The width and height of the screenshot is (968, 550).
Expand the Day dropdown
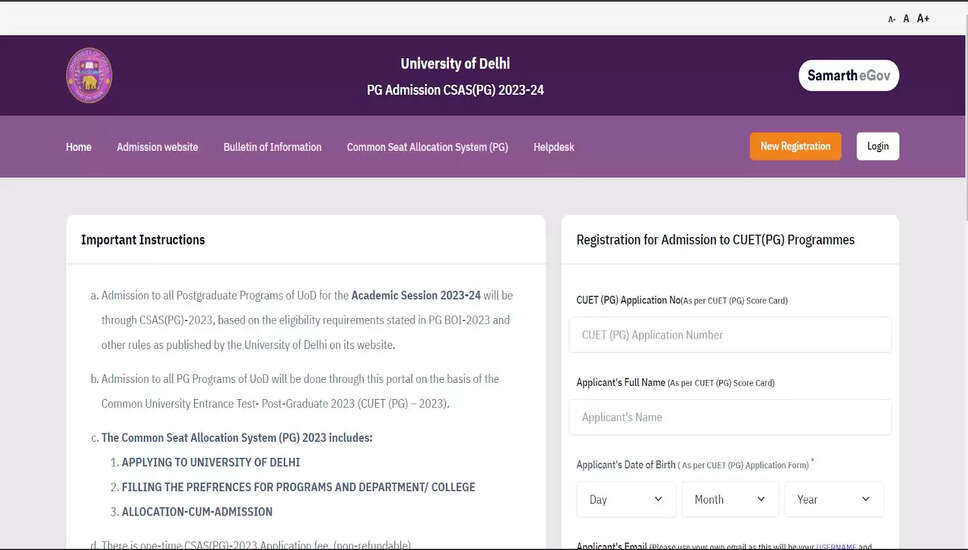pos(625,499)
